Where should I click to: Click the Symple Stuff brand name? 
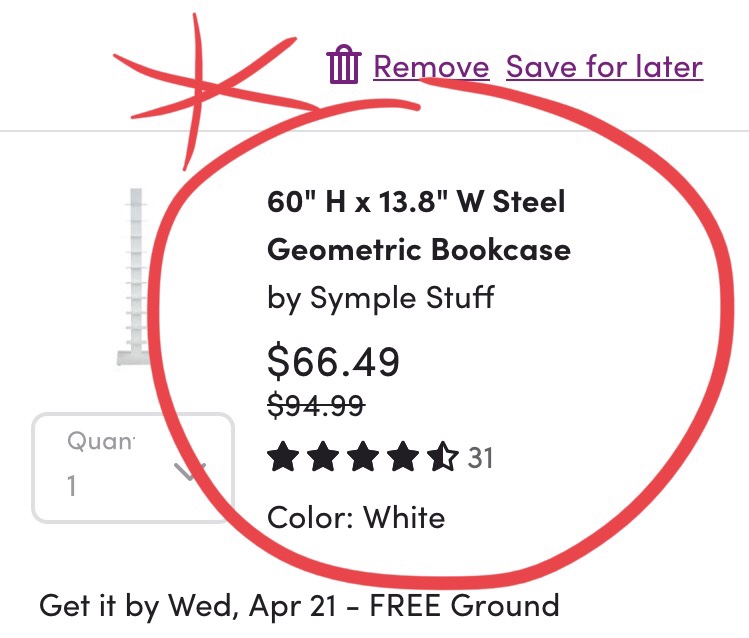pyautogui.click(x=402, y=297)
